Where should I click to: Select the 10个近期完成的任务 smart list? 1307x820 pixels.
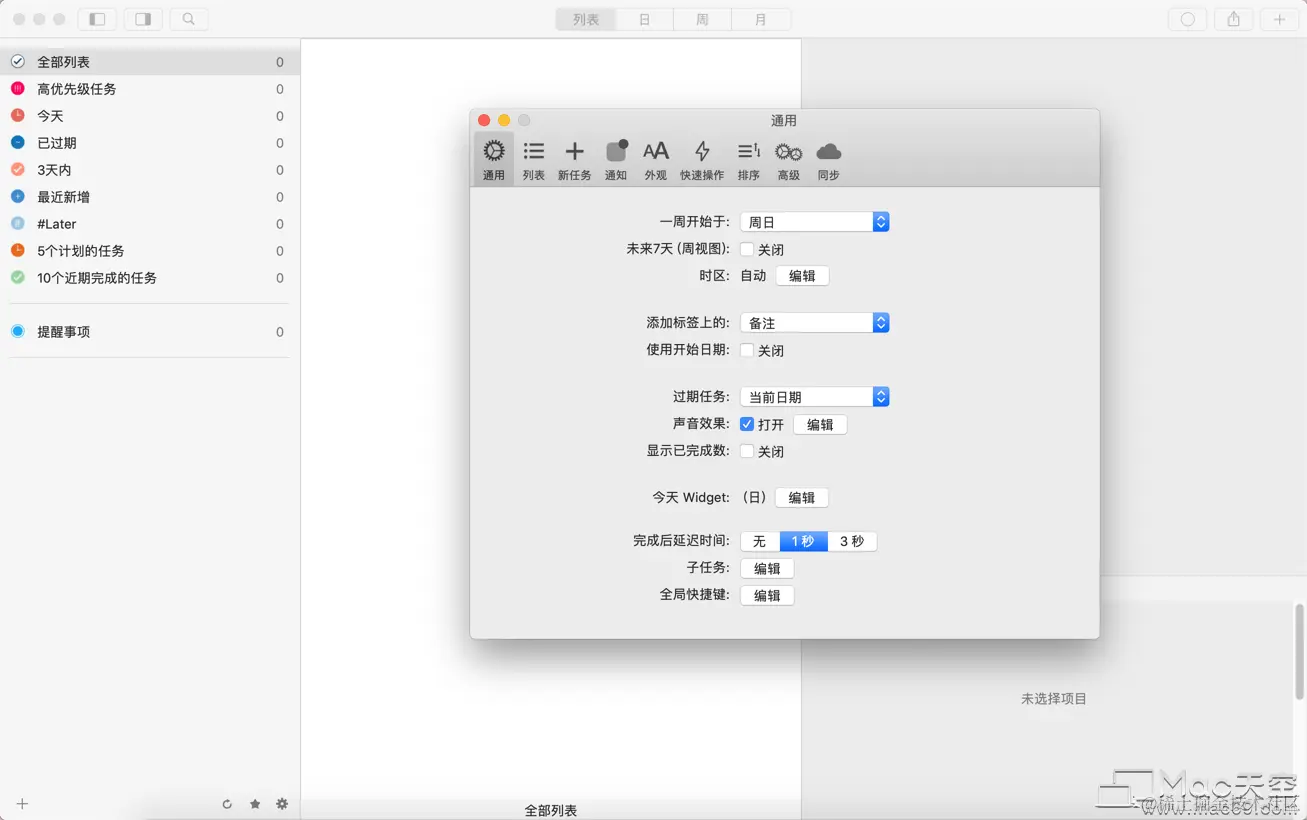pyautogui.click(x=150, y=278)
